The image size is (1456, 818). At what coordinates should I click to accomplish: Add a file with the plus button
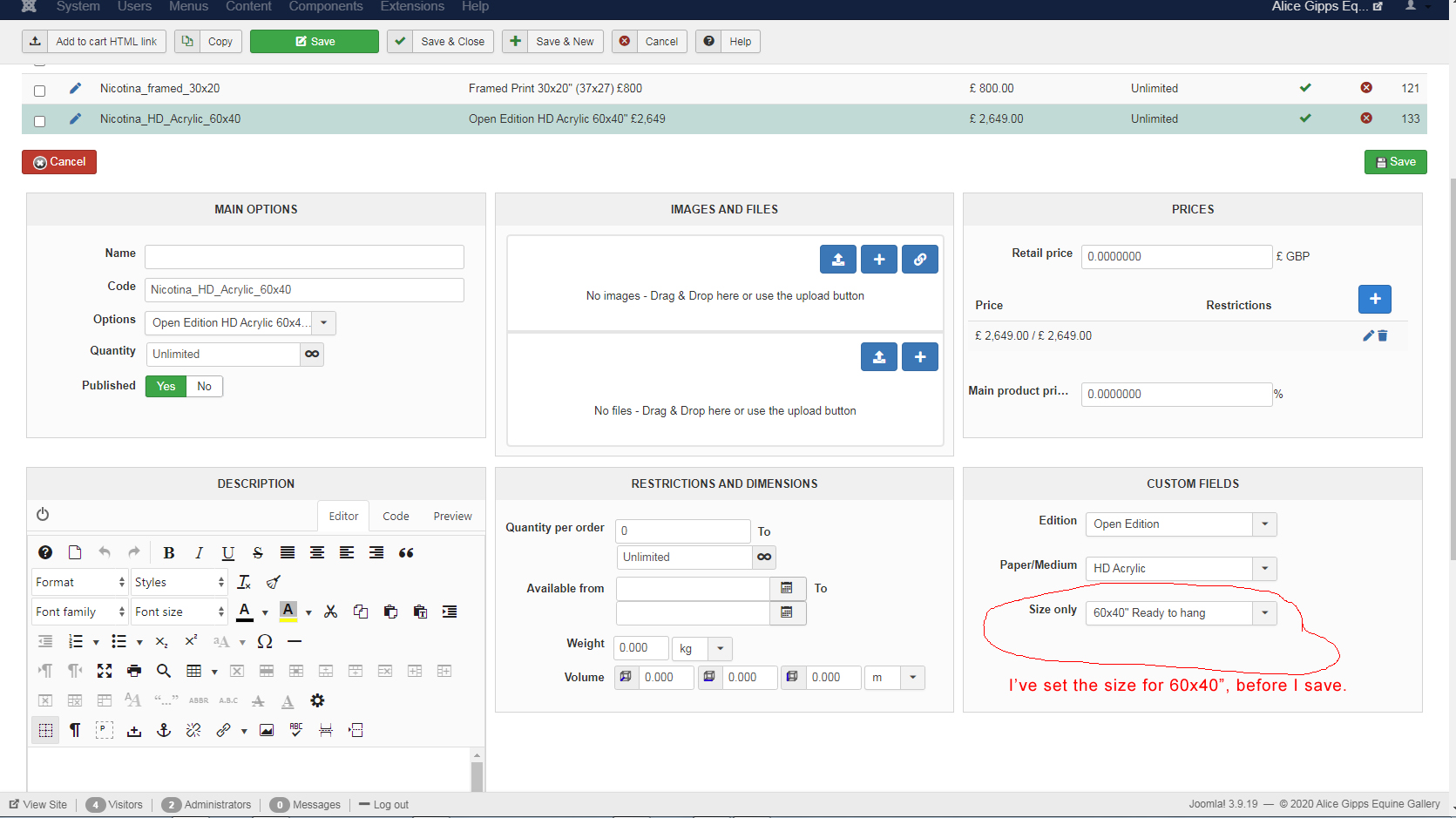click(919, 357)
